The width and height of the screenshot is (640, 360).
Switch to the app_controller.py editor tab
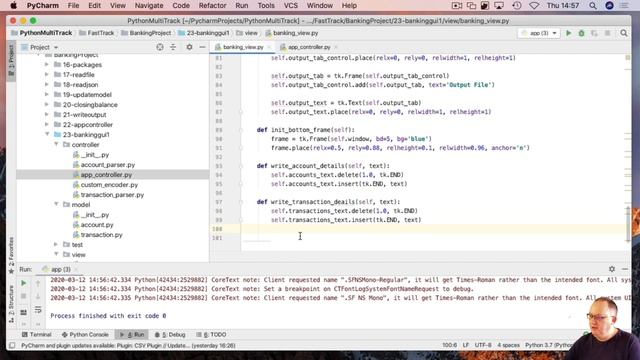tap(309, 47)
